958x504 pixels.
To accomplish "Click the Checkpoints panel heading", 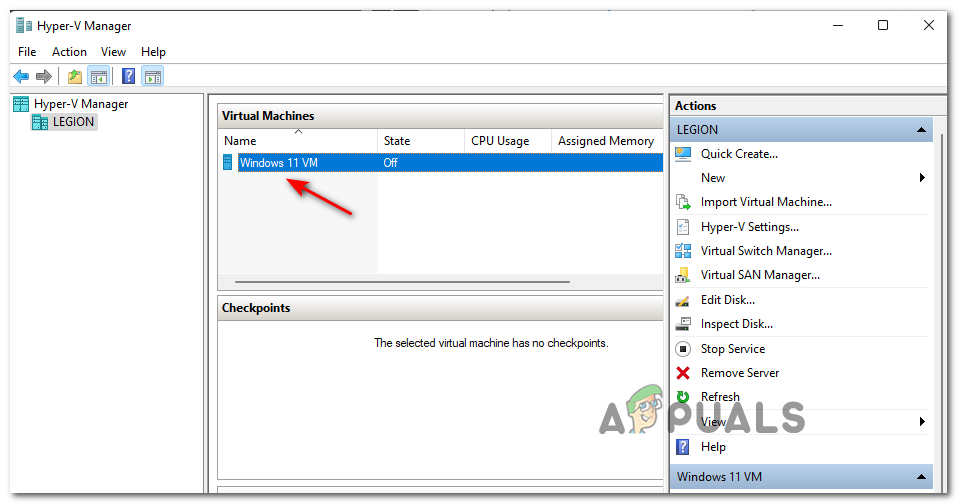I will click(x=256, y=308).
